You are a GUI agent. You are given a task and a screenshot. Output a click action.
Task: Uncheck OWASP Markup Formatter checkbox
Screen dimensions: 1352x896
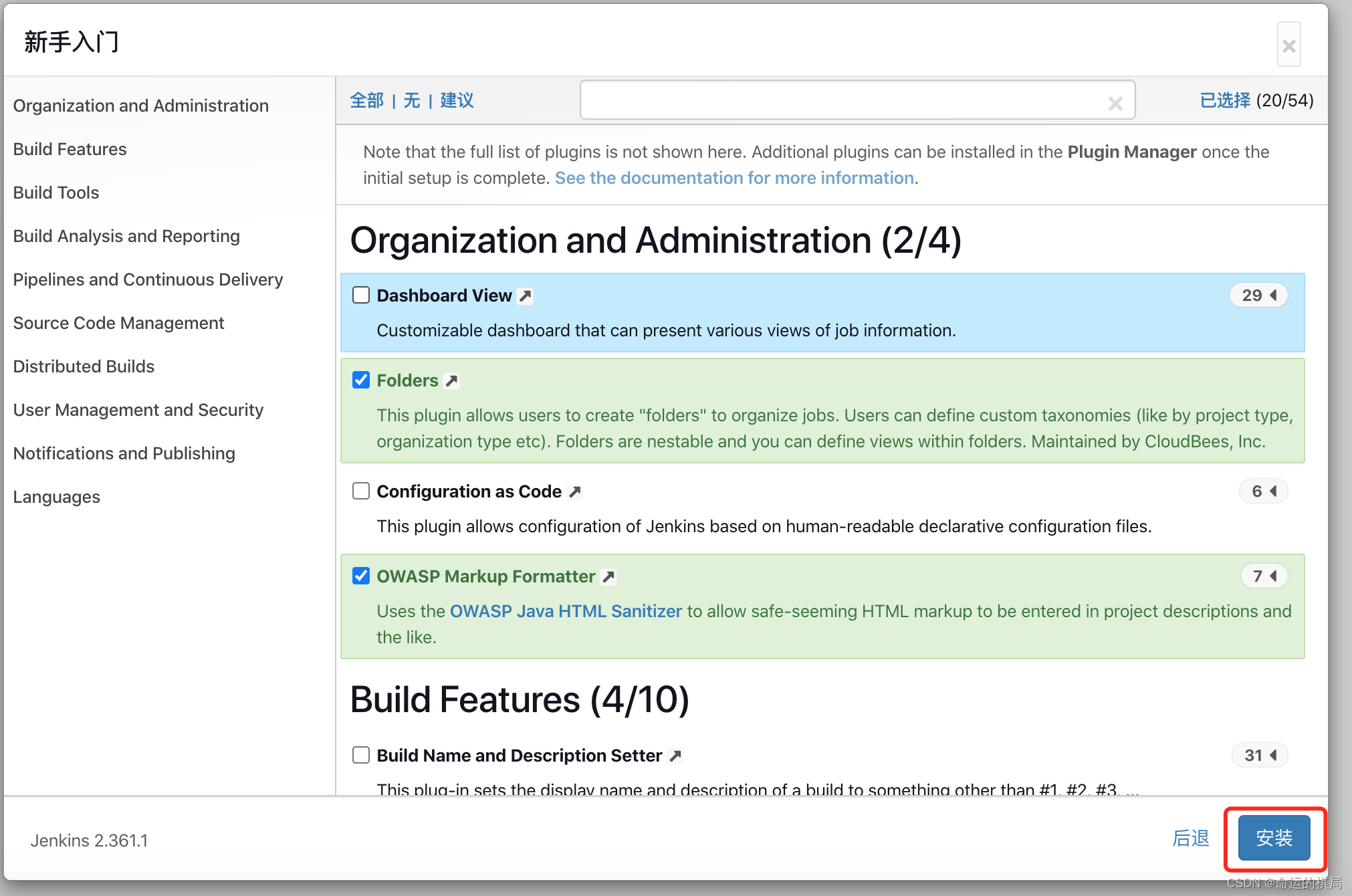pyautogui.click(x=361, y=576)
